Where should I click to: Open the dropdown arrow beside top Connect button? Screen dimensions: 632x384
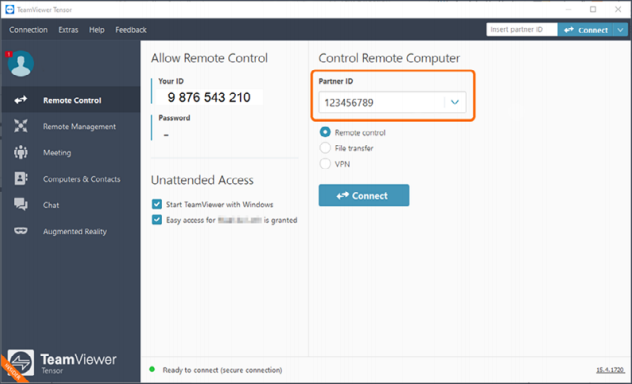point(620,29)
